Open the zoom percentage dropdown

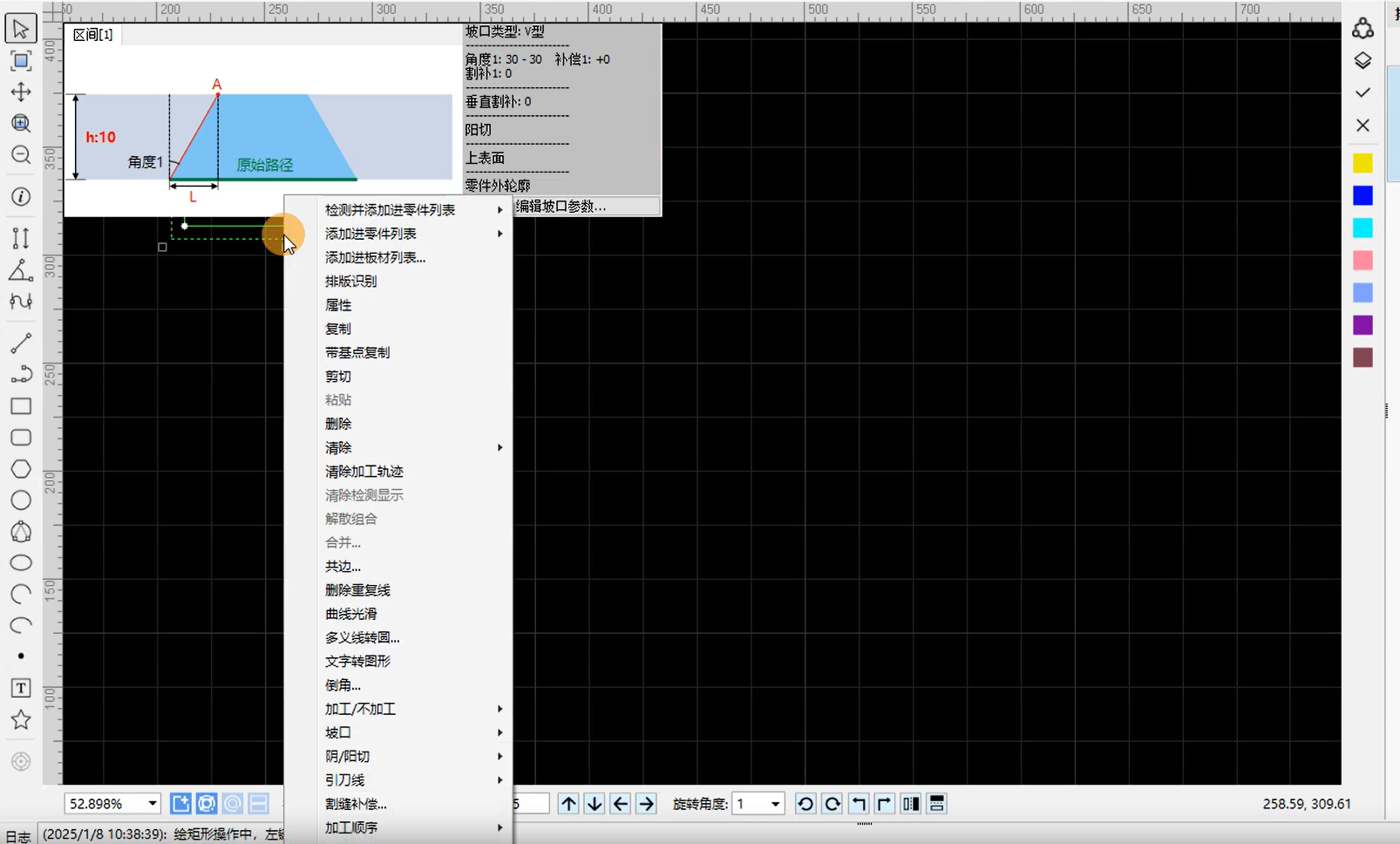point(152,804)
